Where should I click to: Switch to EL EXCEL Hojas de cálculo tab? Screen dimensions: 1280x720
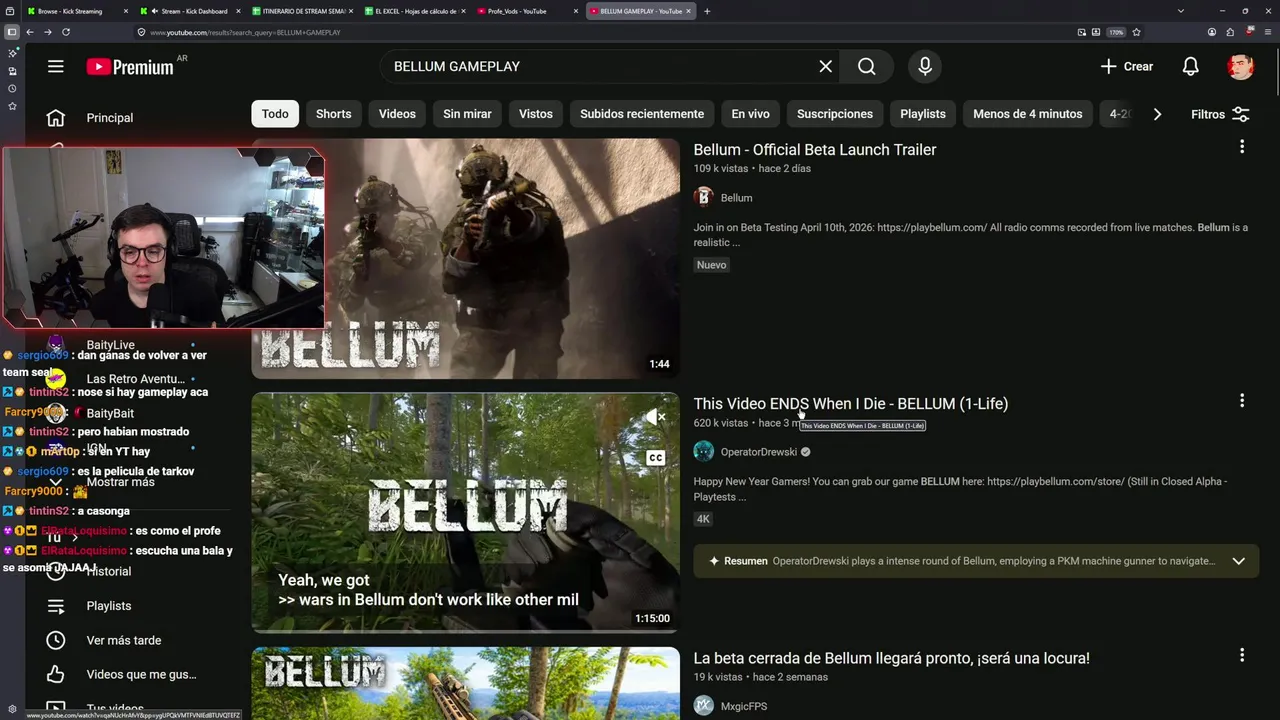click(x=416, y=11)
